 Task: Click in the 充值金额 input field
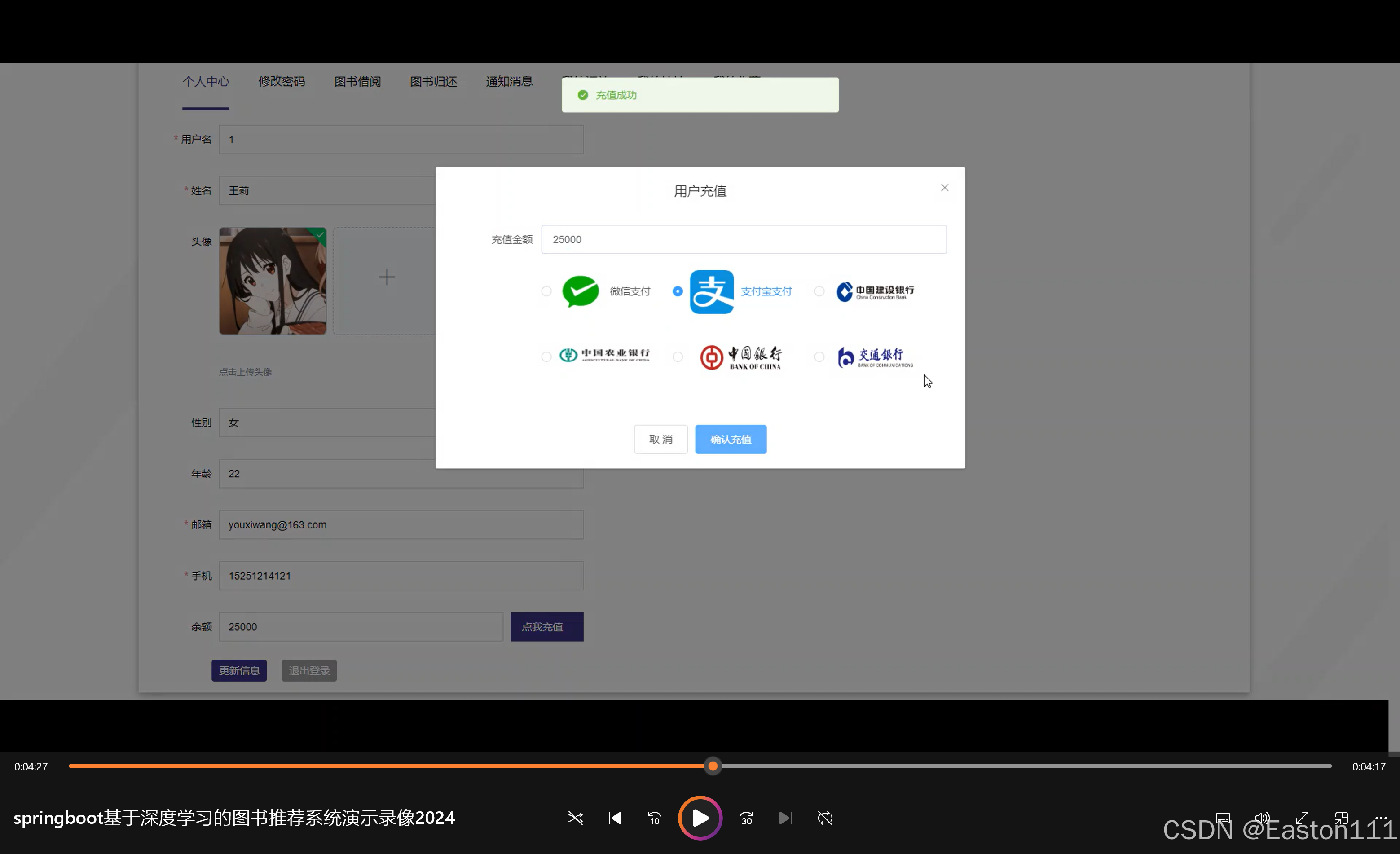(744, 239)
